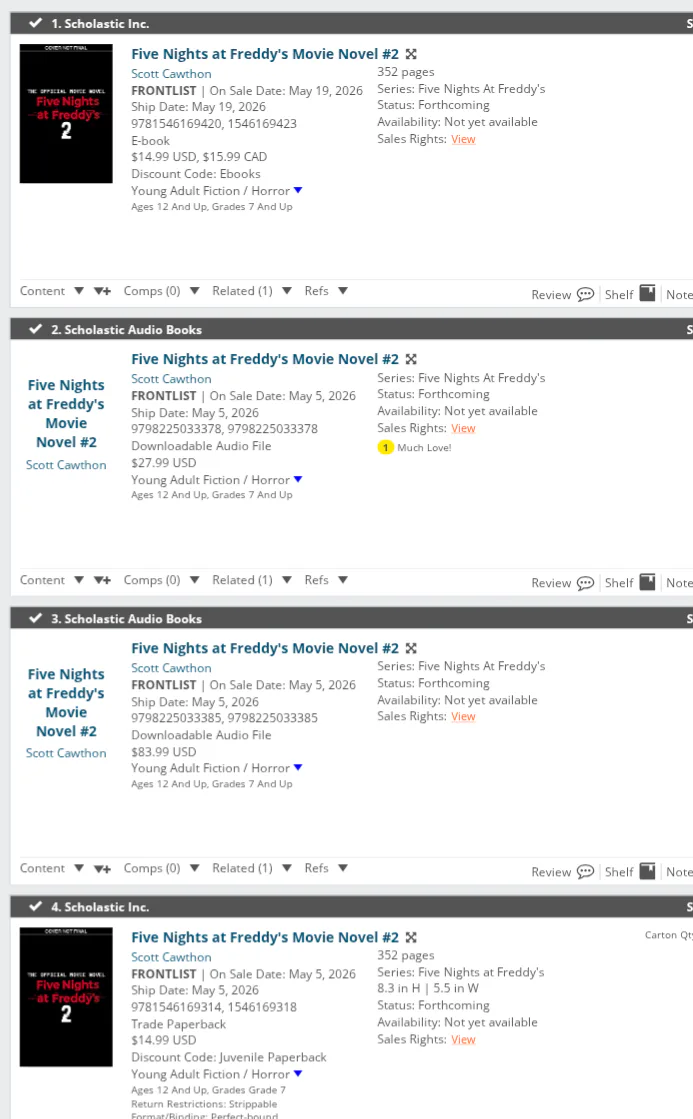Open Related (1) menu in item 1
The height and width of the screenshot is (1119, 693).
286,291
